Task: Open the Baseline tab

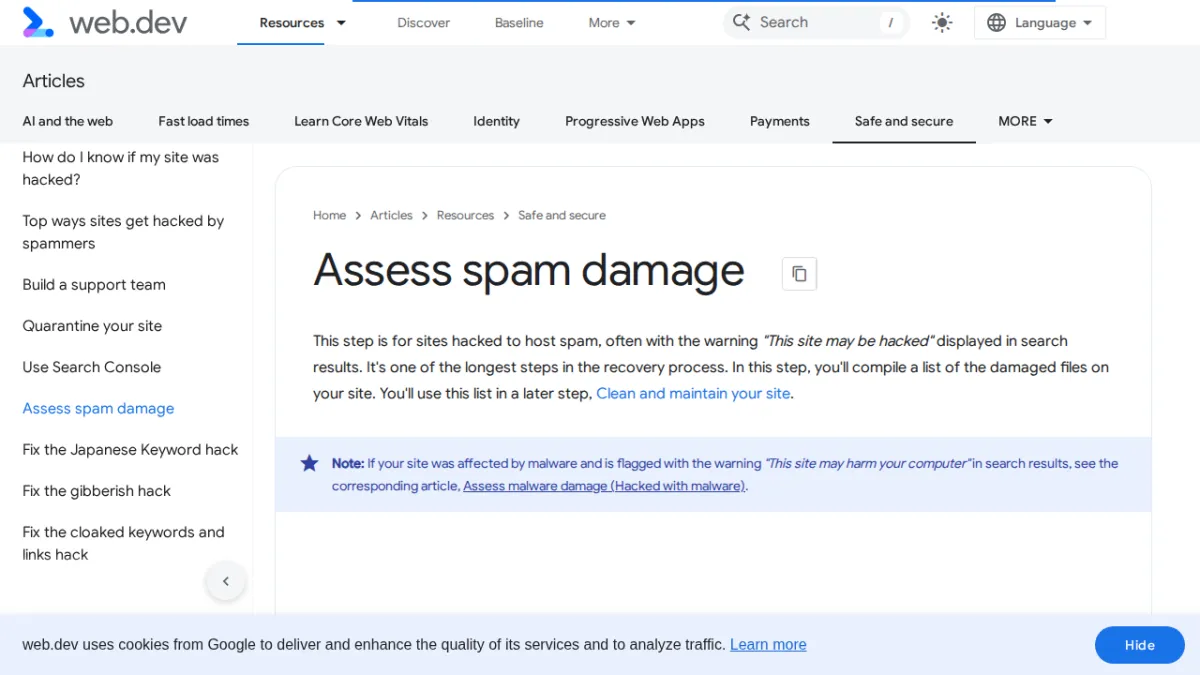Action: 519,23
